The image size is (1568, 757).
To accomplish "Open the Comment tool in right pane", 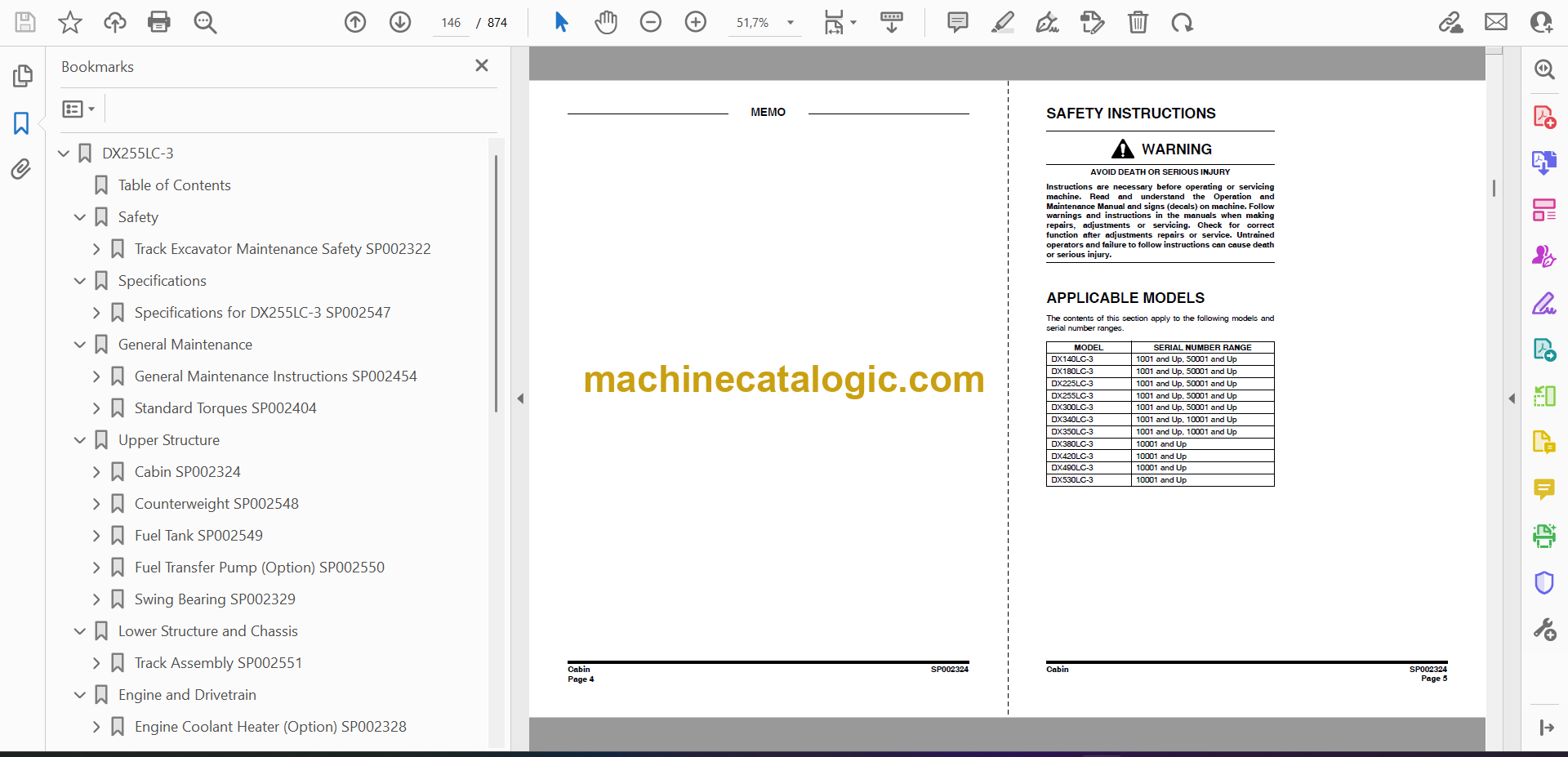I will point(1544,489).
